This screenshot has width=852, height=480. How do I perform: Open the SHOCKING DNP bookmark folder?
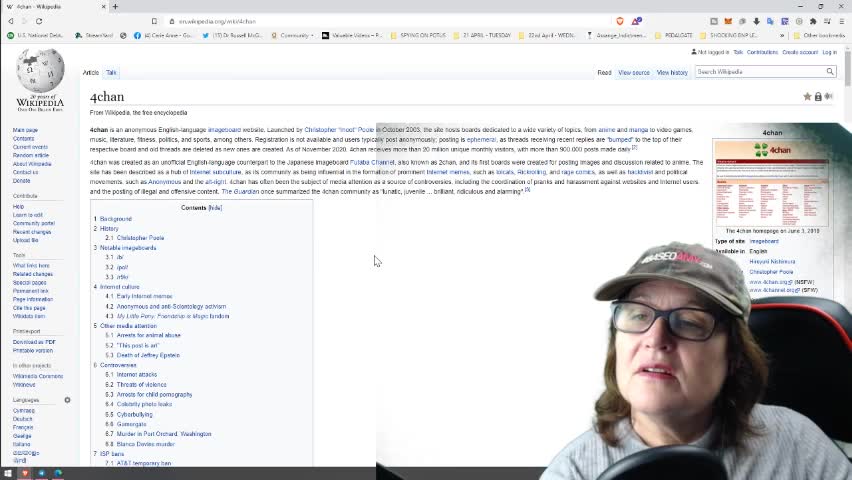tap(729, 35)
